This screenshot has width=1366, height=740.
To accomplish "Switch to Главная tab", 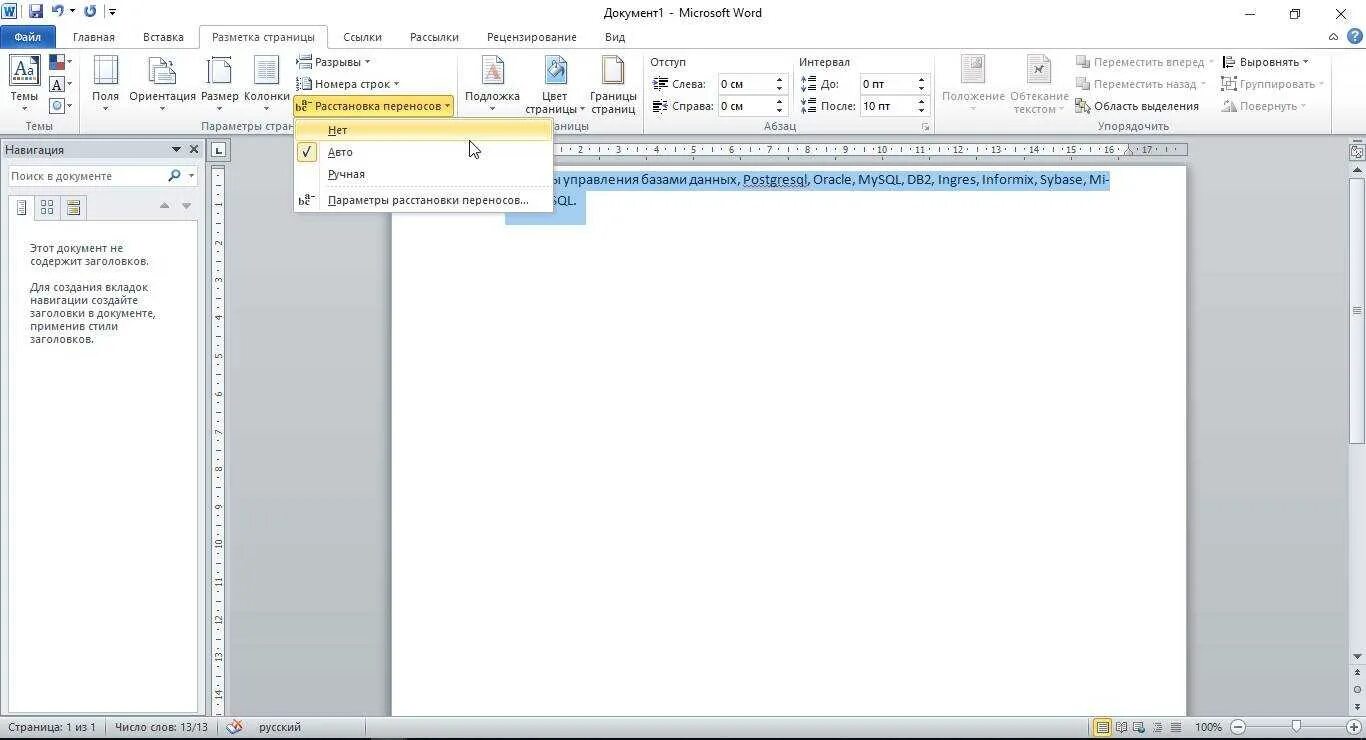I will point(94,37).
